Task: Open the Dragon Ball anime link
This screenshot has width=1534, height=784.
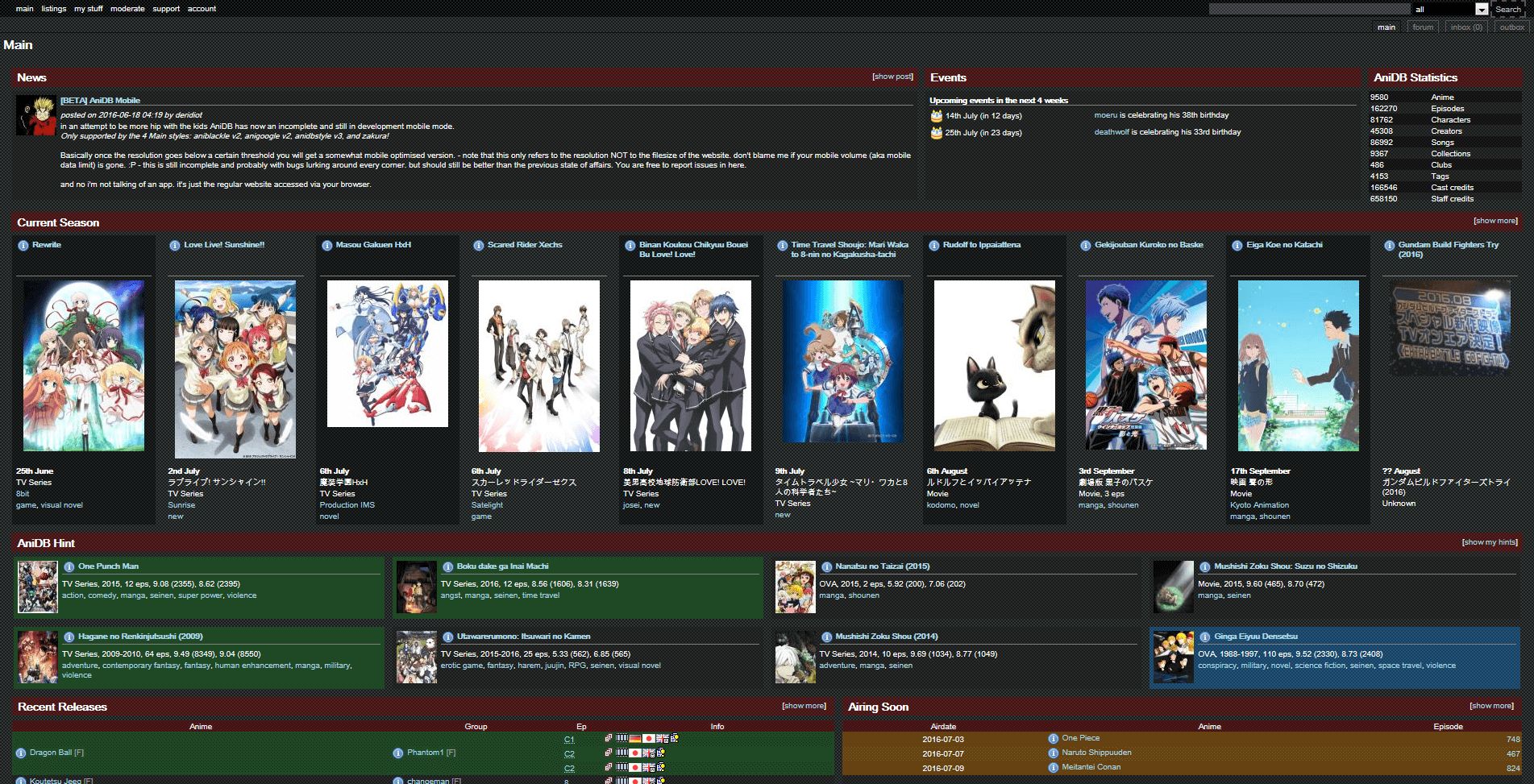Action: tap(51, 753)
